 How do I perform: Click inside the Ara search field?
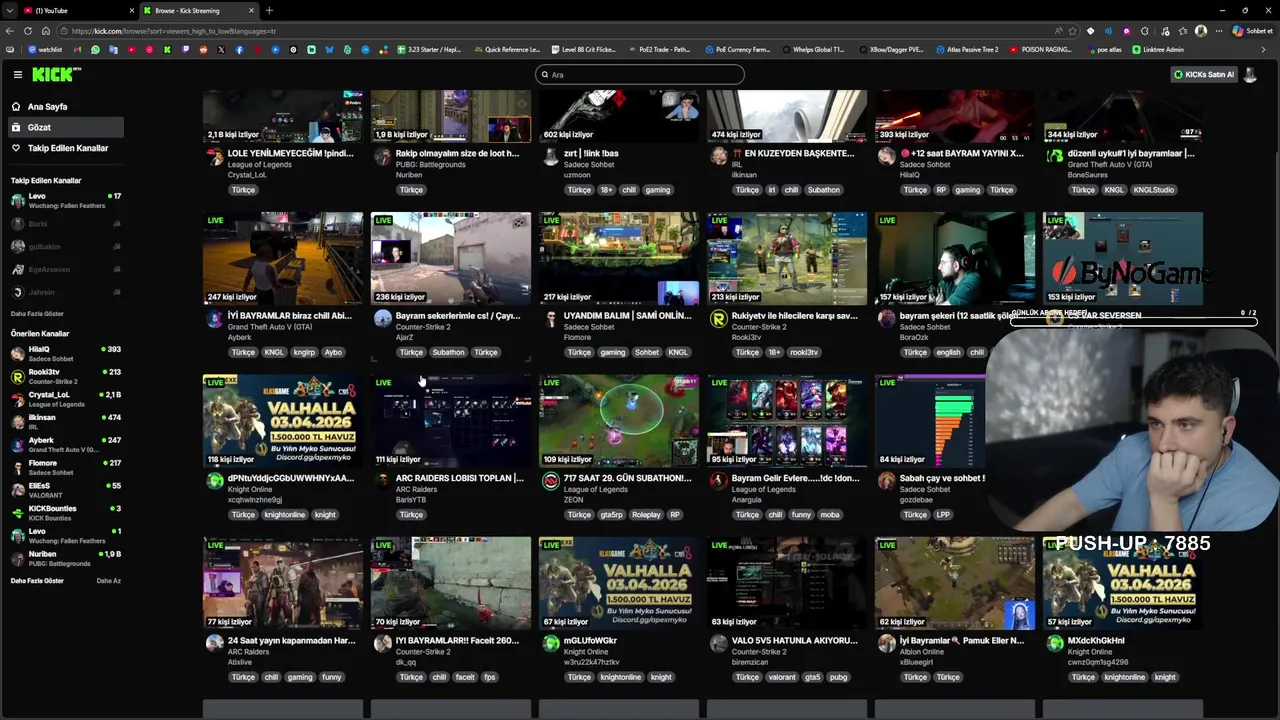(640, 74)
